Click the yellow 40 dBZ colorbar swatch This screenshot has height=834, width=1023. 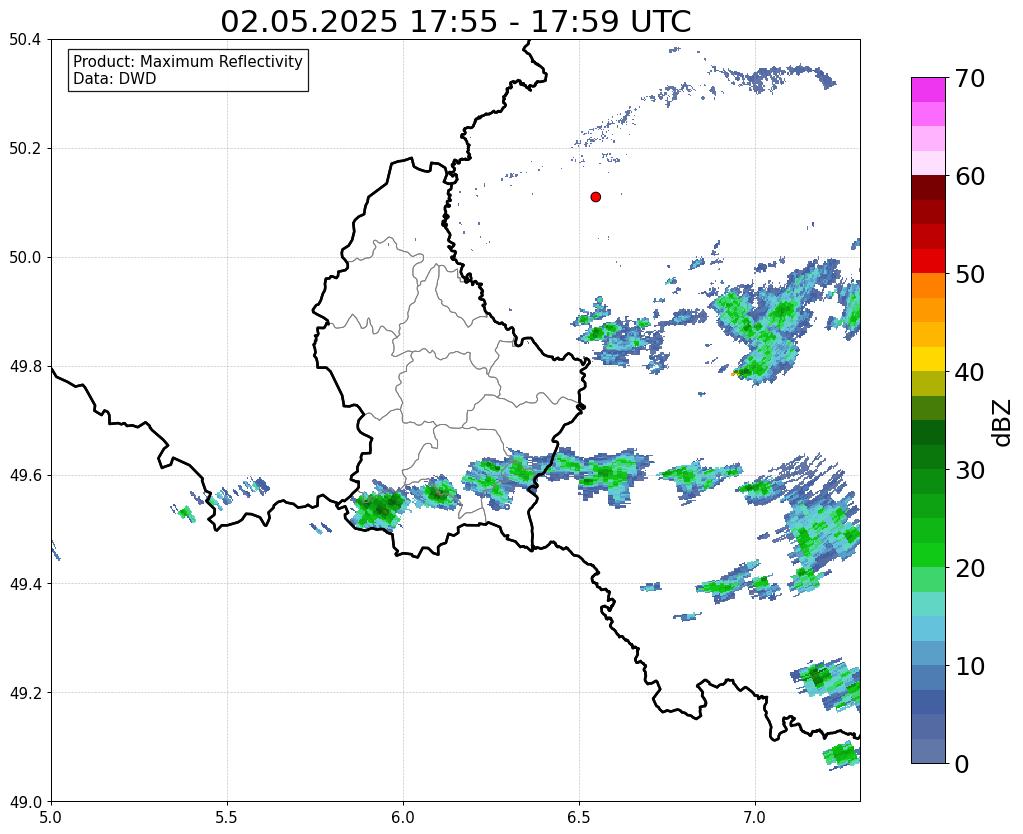[x=928, y=359]
